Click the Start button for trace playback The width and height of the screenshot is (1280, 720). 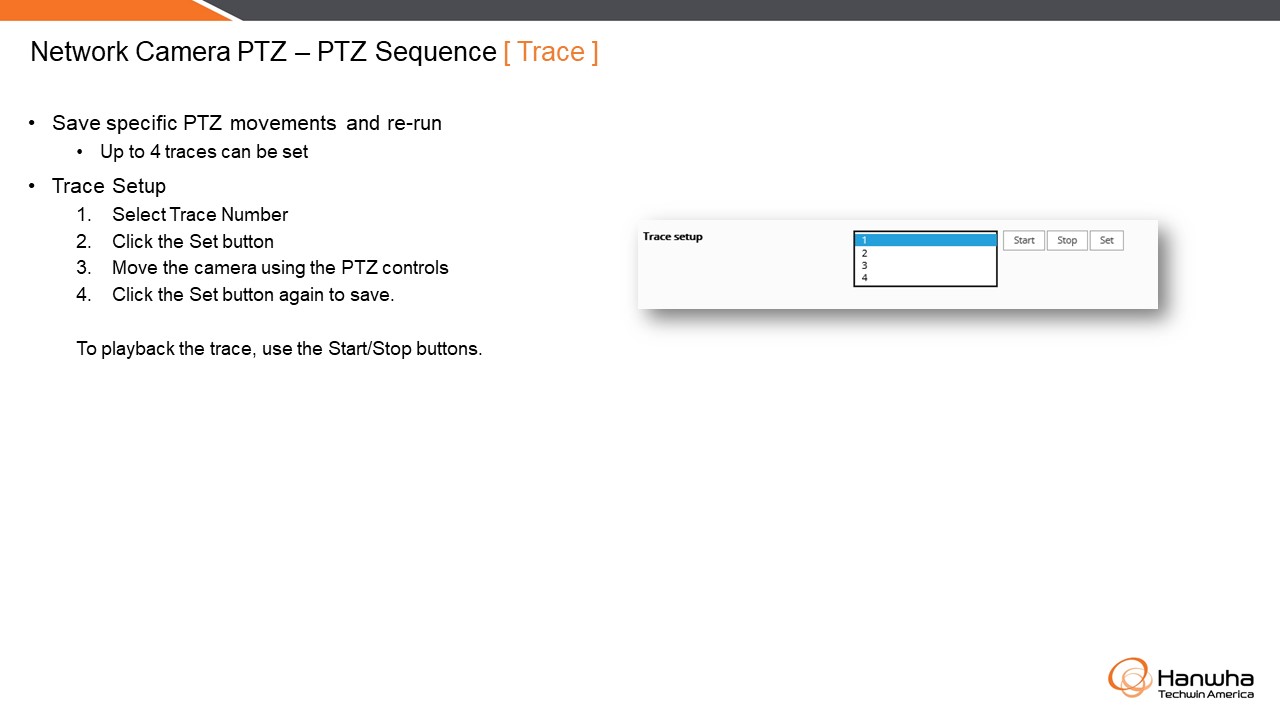[1024, 240]
